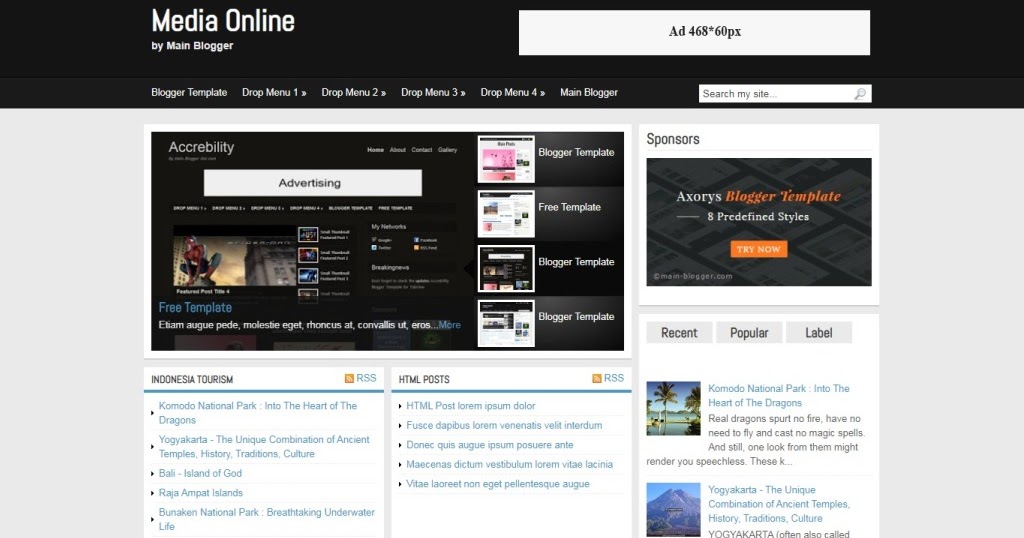Open Raja Ampat Islands link
The height and width of the screenshot is (538, 1024).
pos(200,493)
